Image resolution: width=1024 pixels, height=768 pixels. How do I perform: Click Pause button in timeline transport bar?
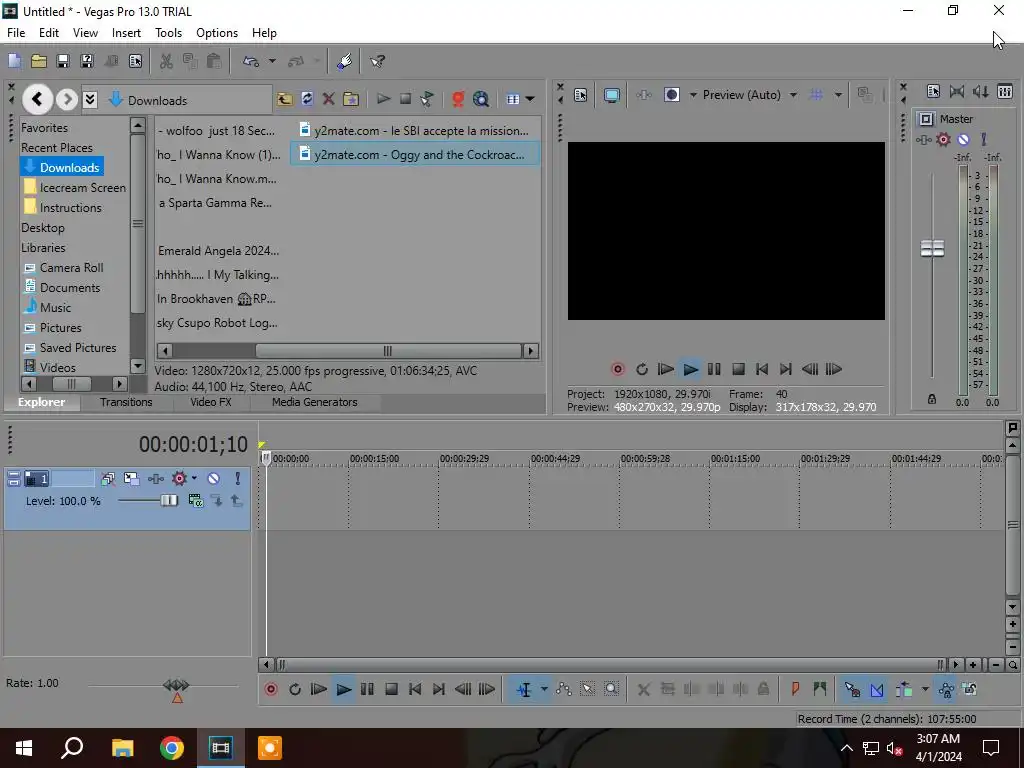pyautogui.click(x=367, y=690)
